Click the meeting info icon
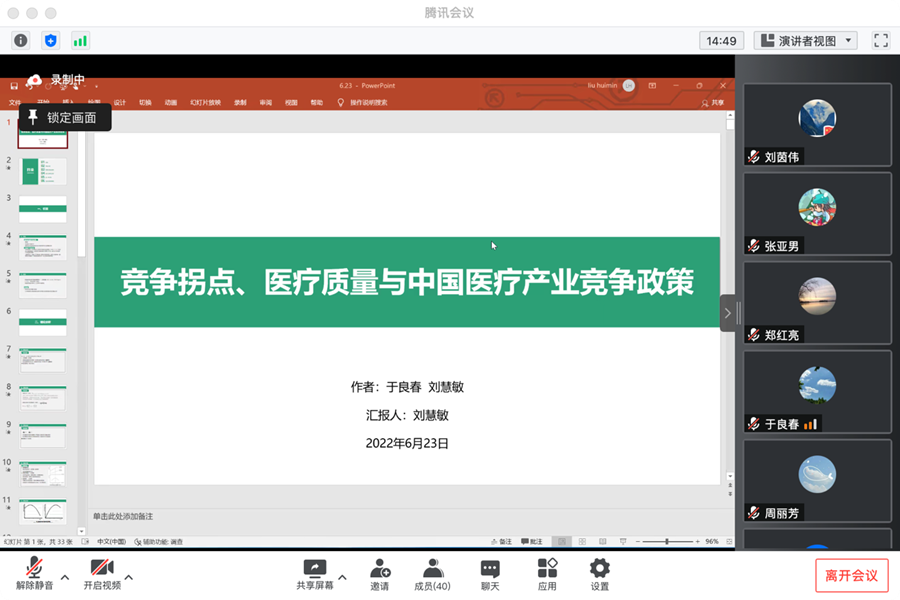Image resolution: width=900 pixels, height=600 pixels. pos(21,41)
